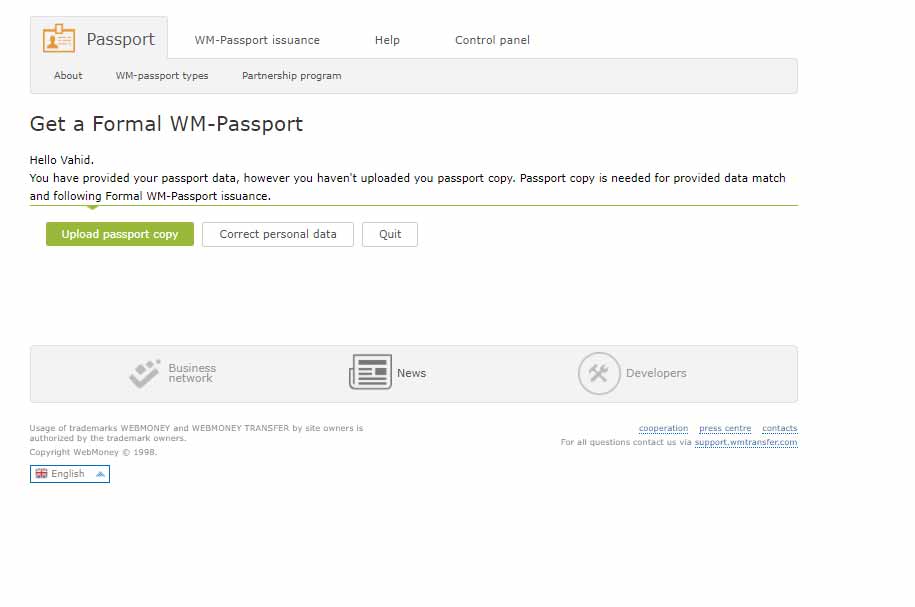The height and width of the screenshot is (607, 915).
Task: Open the support.wmtransfer.com link
Action: click(746, 442)
